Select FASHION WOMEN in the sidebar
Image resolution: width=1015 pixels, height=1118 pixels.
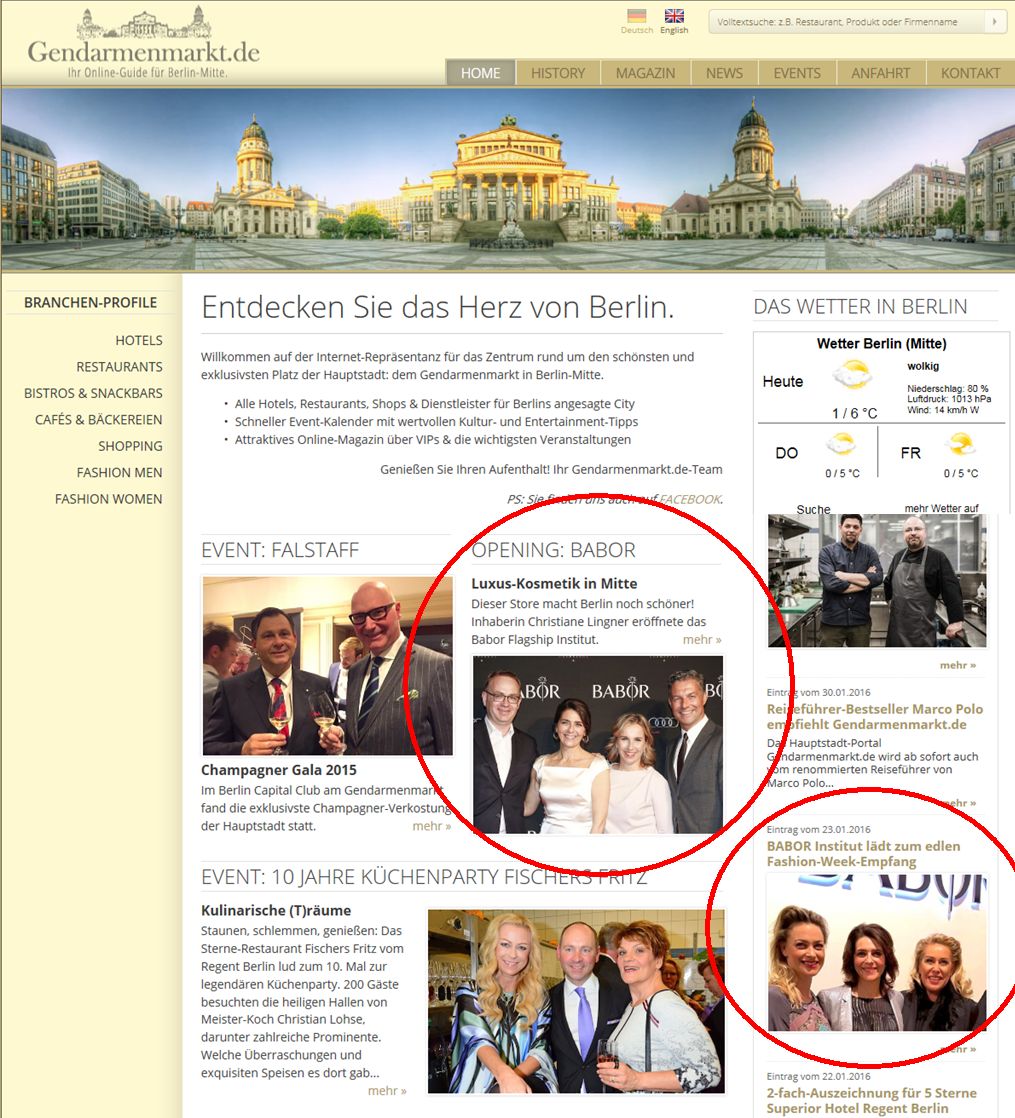point(109,499)
